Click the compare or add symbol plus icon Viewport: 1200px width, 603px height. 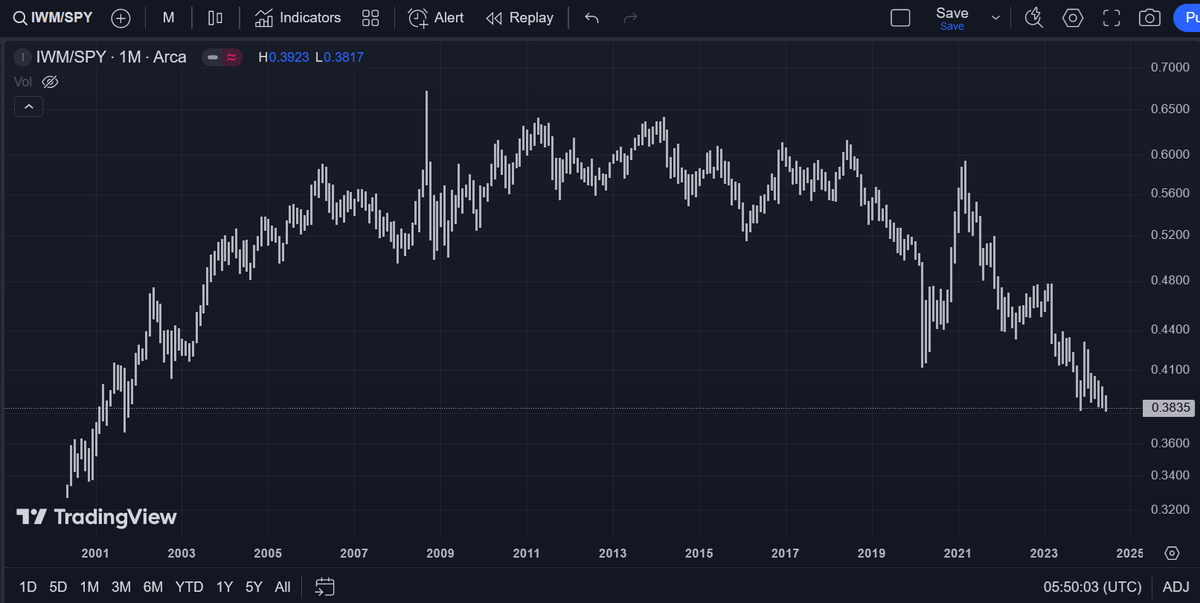point(121,18)
